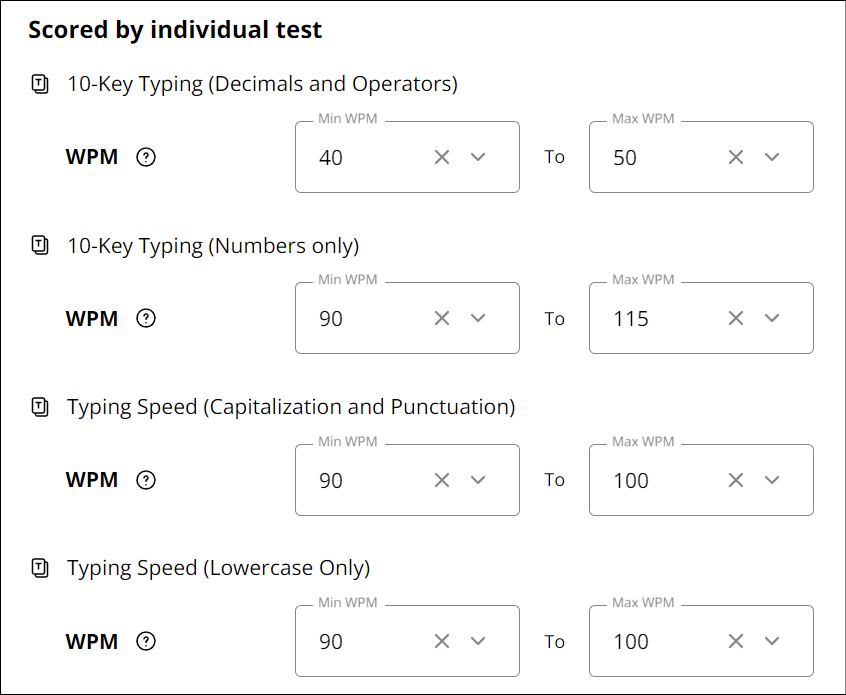Click the Typing Speed (Lowercase Only) test icon
This screenshot has width=846, height=695.
(x=40, y=568)
